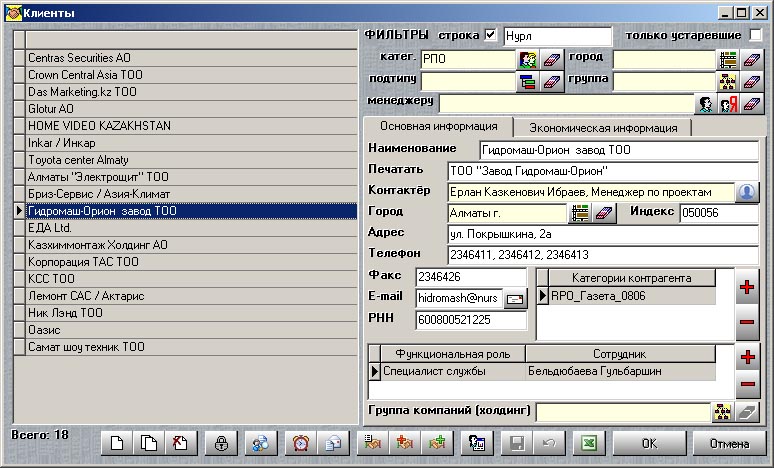The image size is (774, 468).
Task: Open the city list picker in the город filter
Action: [x=727, y=59]
